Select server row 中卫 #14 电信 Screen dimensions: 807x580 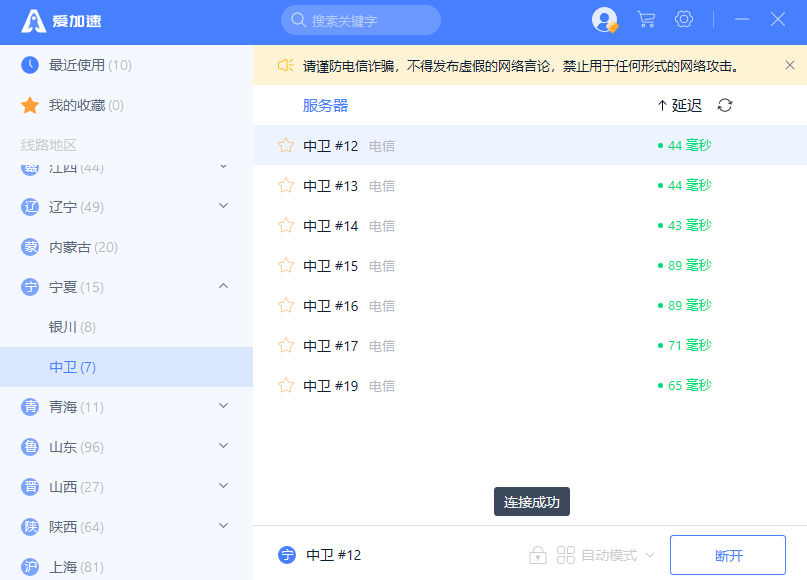point(530,225)
